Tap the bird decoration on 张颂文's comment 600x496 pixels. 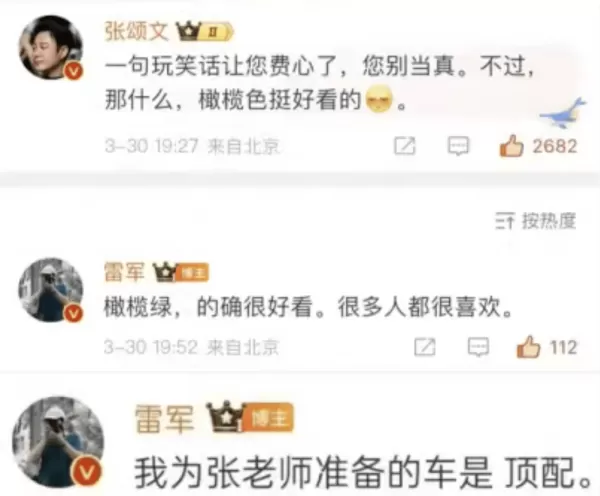coord(563,113)
